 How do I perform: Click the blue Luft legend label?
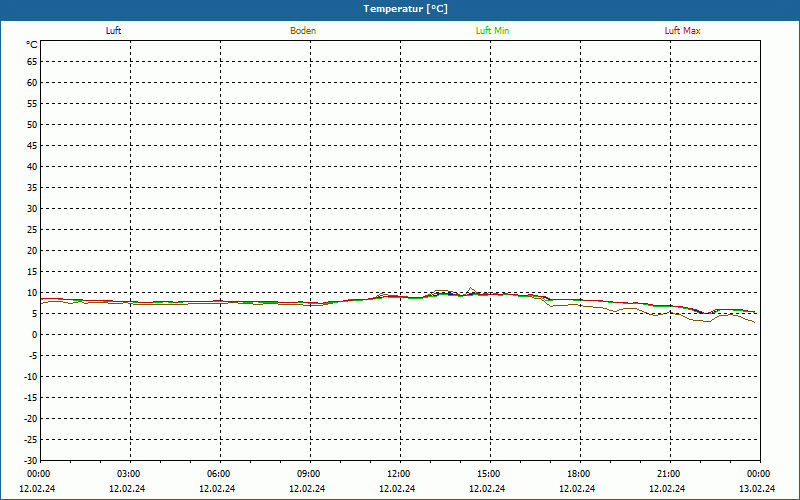(113, 31)
